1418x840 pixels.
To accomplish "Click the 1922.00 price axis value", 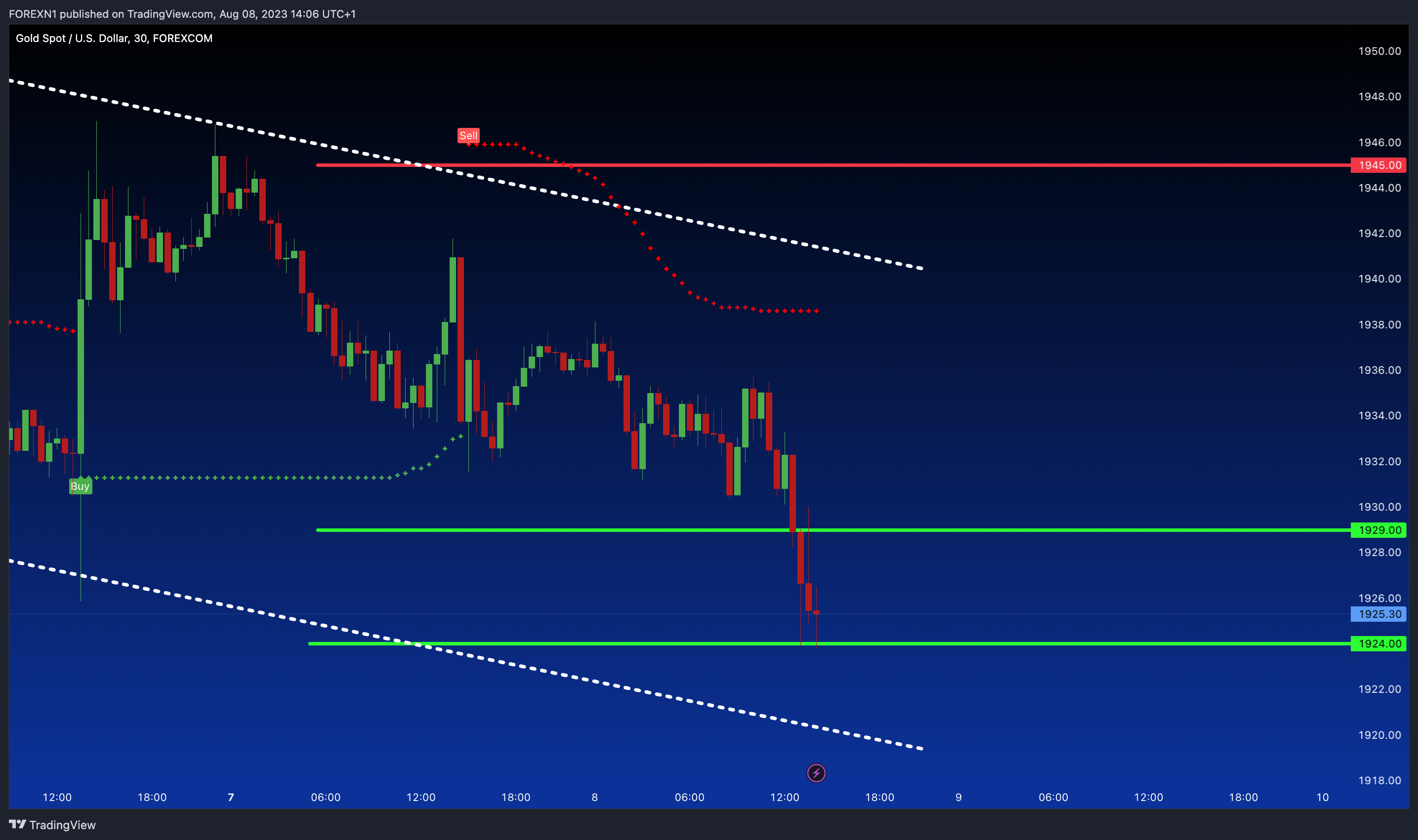I will pos(1379,689).
